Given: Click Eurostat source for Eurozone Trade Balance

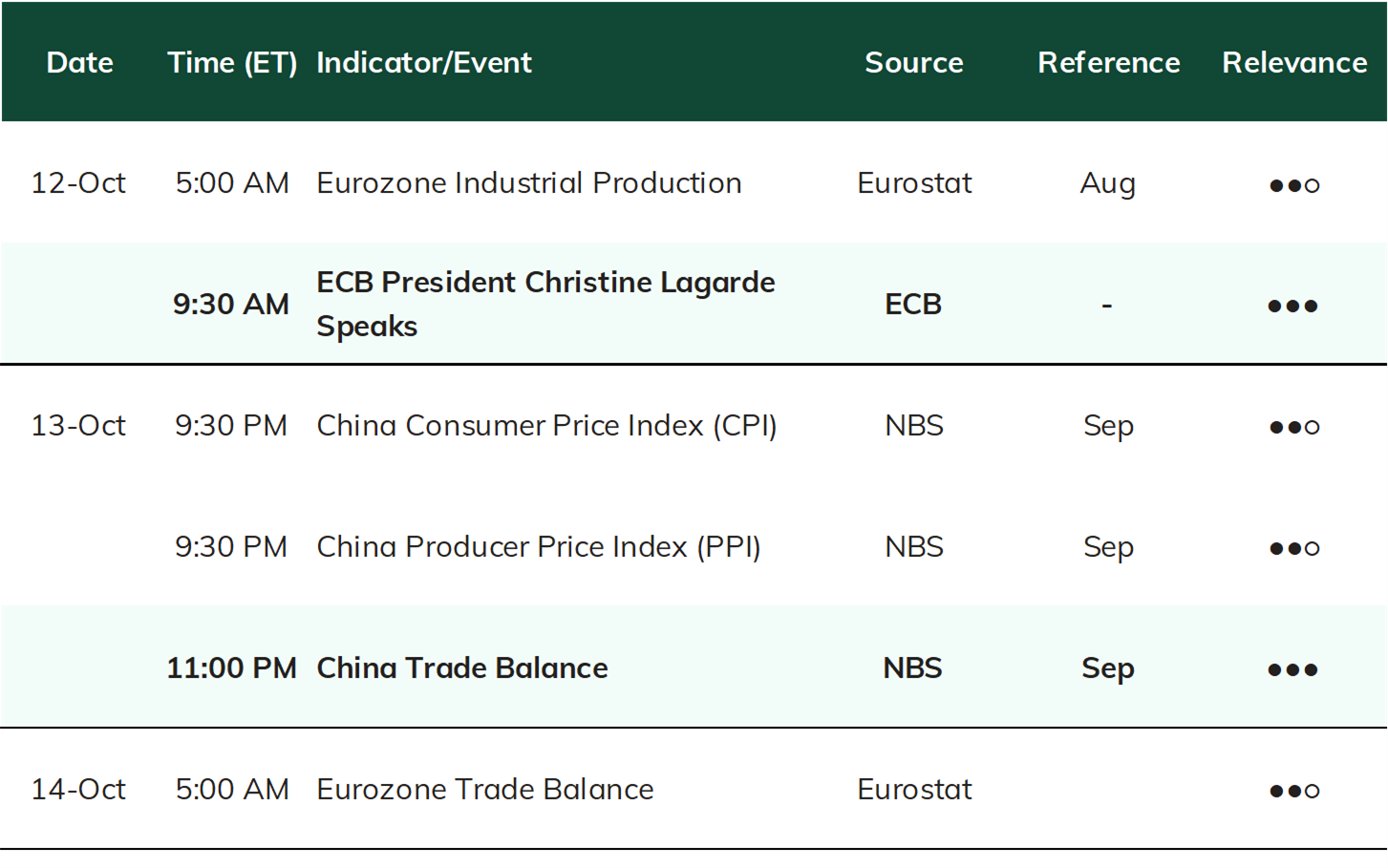Looking at the screenshot, I should [x=914, y=790].
